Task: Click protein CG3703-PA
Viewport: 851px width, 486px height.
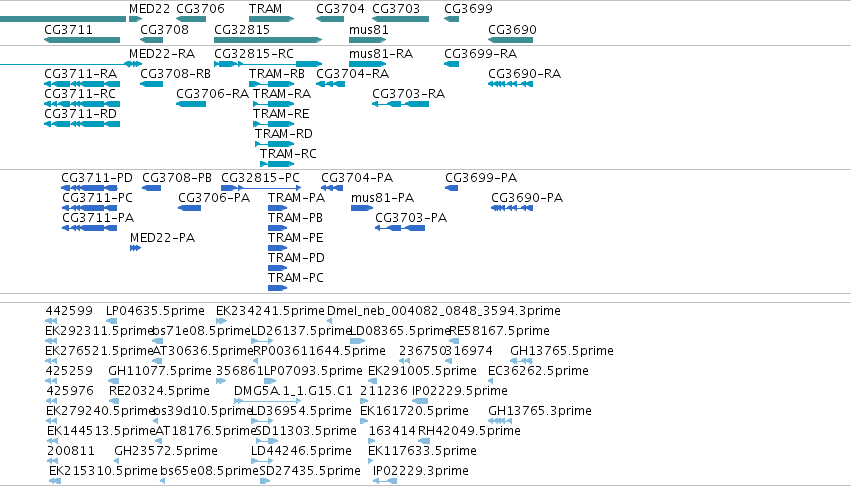Action: [x=411, y=218]
